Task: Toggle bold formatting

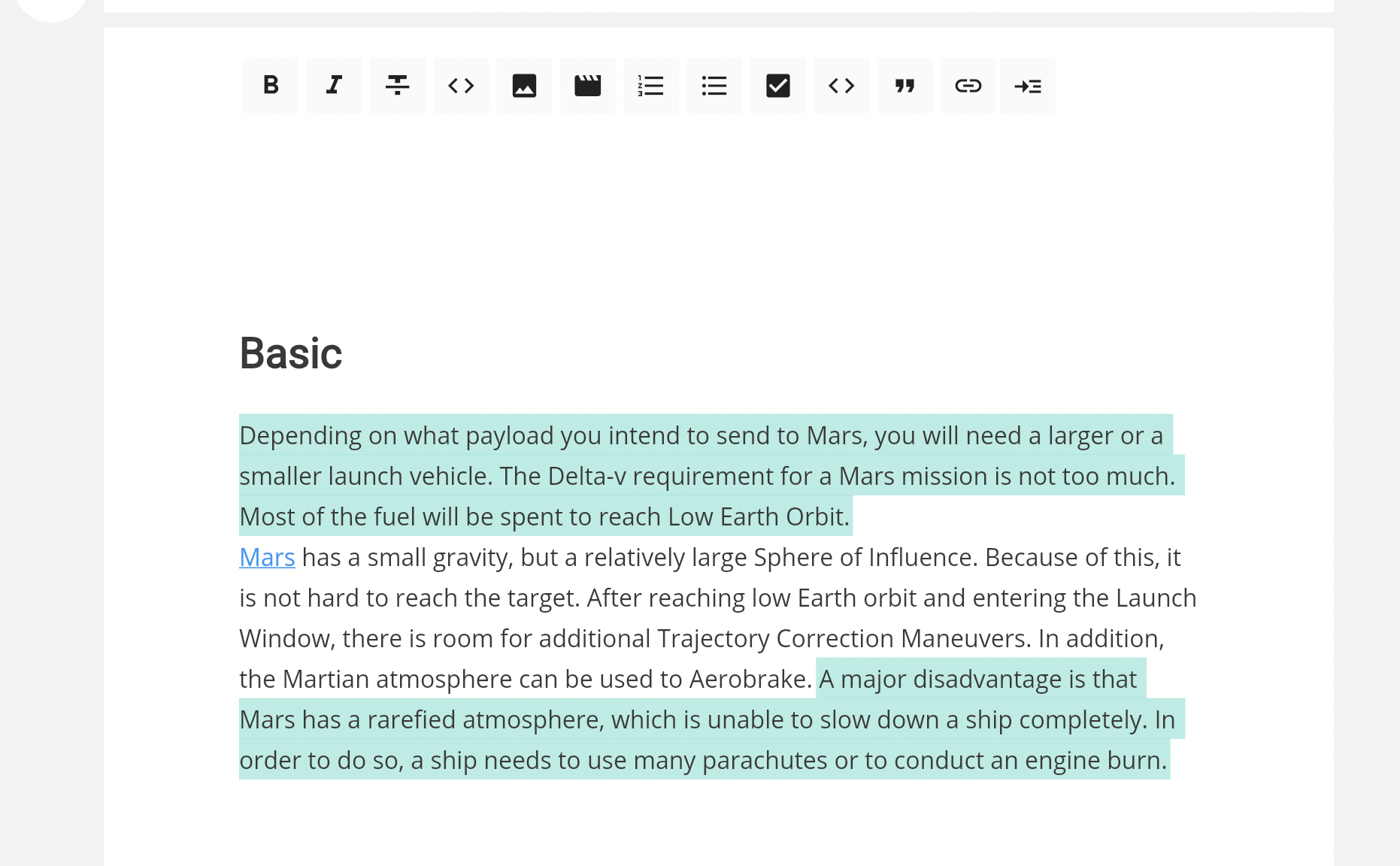Action: point(270,86)
